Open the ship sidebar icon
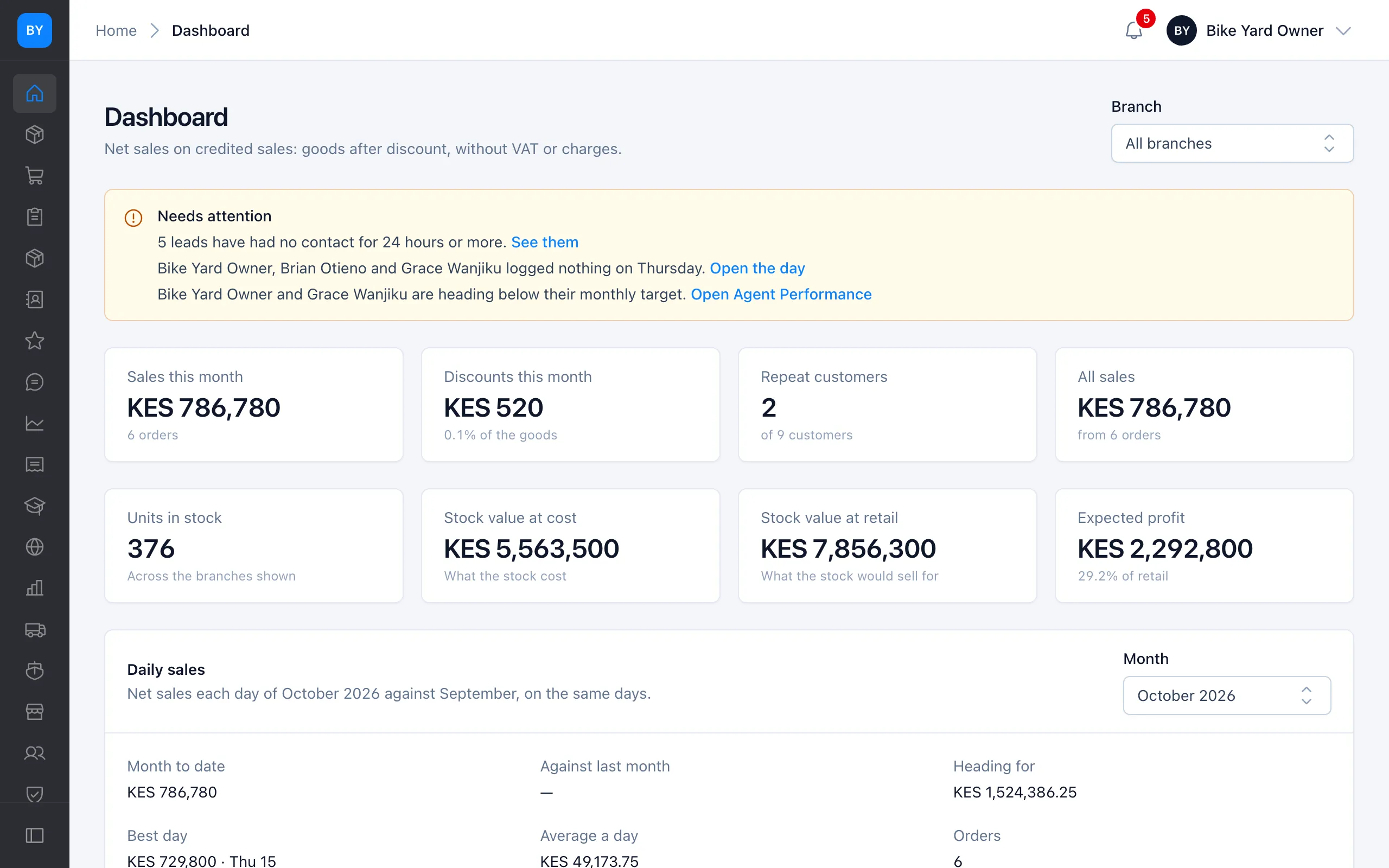1389x868 pixels. tap(34, 671)
